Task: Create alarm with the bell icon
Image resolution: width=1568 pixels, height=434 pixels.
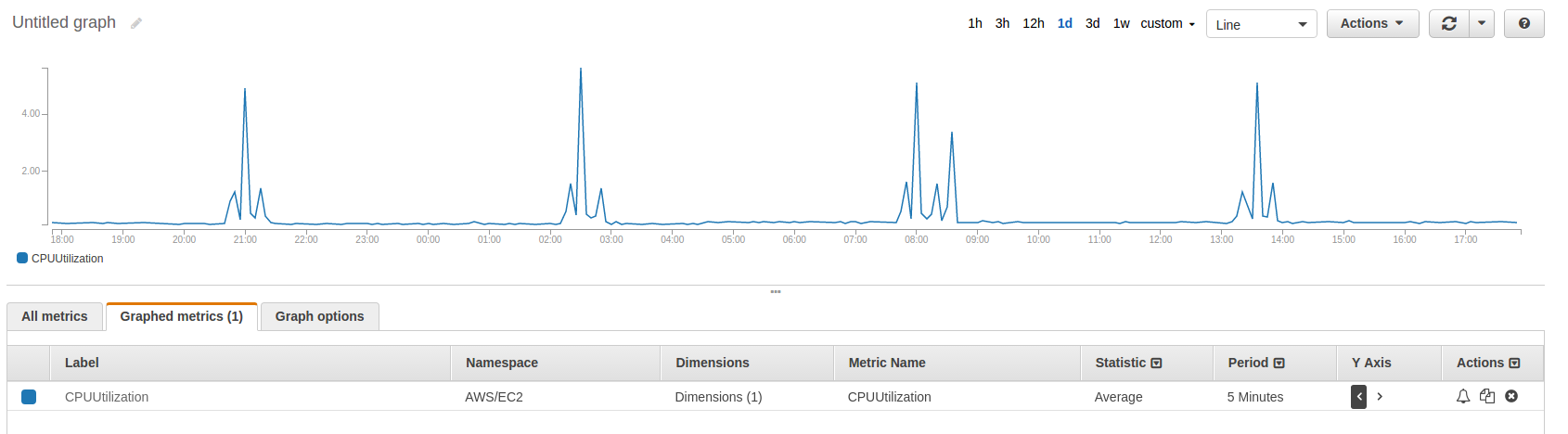Action: 1463,397
